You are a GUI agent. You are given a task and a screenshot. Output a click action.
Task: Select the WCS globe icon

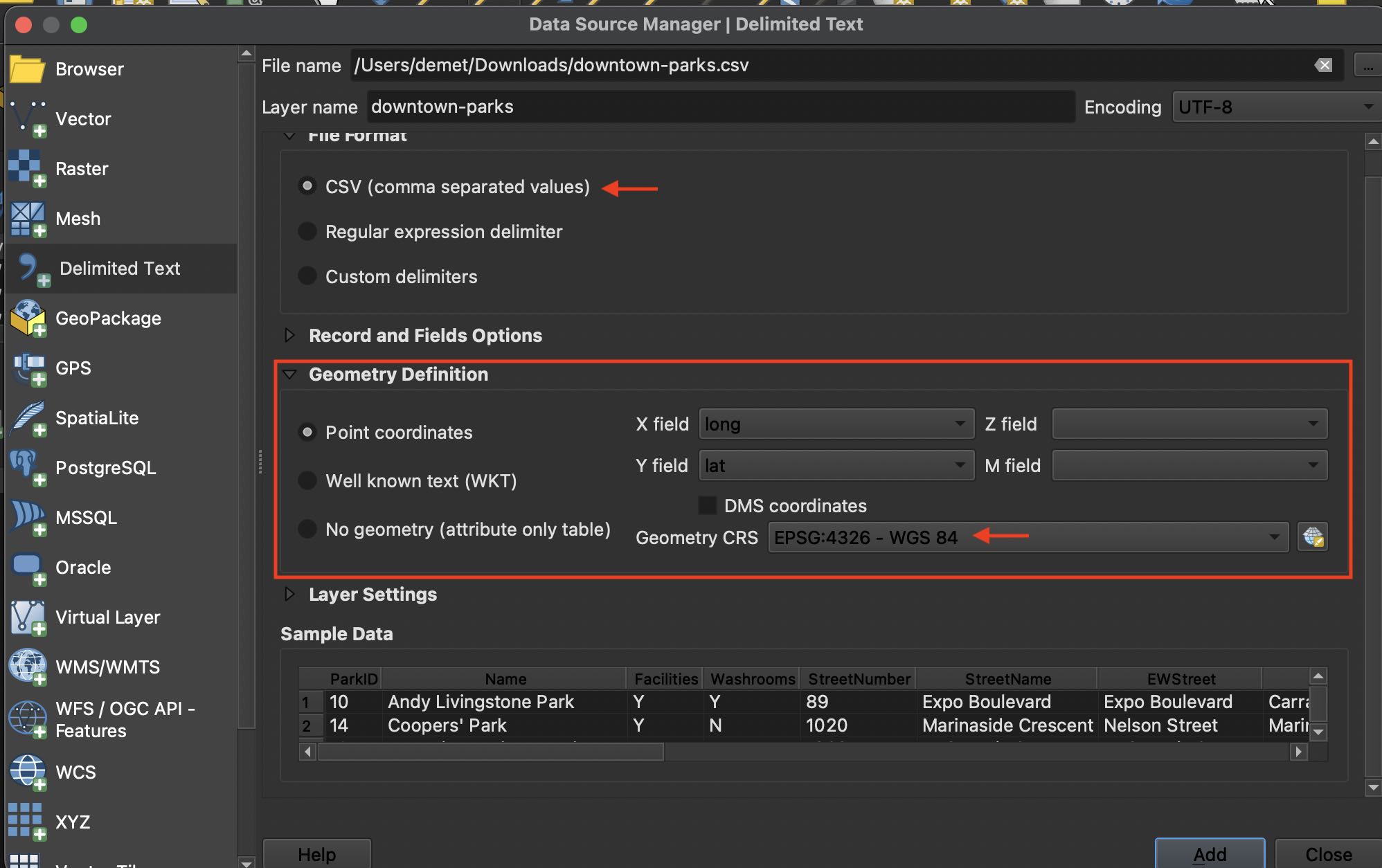coord(28,772)
